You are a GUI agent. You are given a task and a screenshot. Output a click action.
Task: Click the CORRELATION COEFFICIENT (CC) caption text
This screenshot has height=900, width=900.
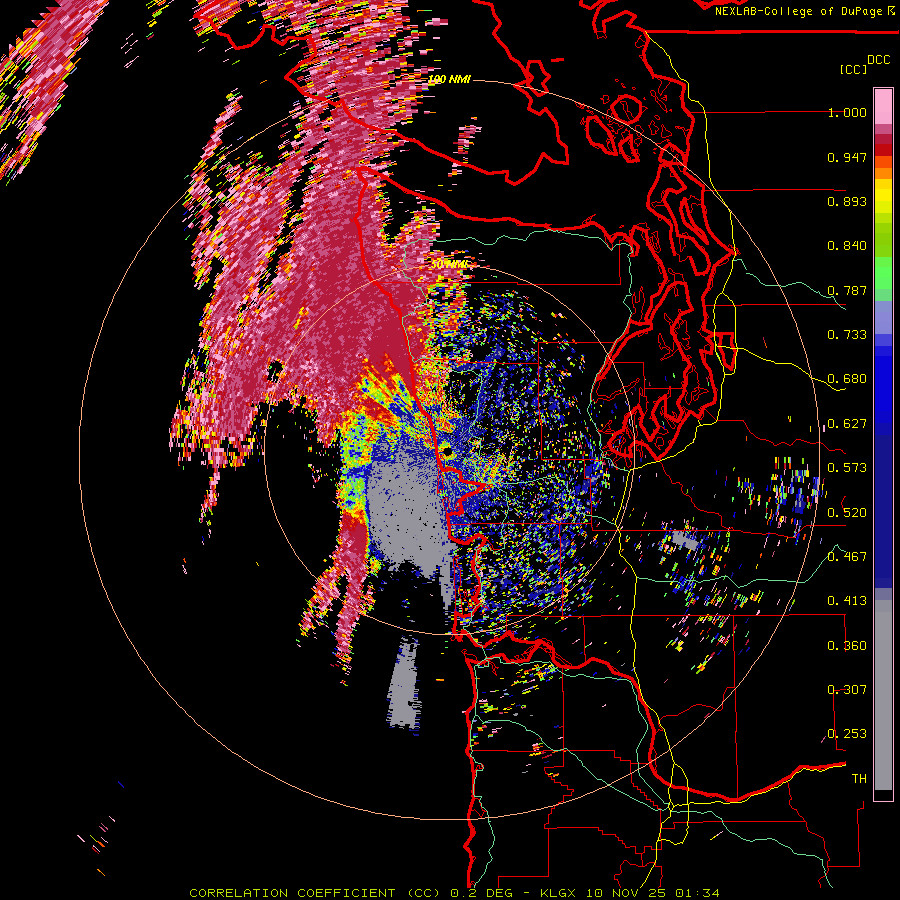pyautogui.click(x=315, y=893)
